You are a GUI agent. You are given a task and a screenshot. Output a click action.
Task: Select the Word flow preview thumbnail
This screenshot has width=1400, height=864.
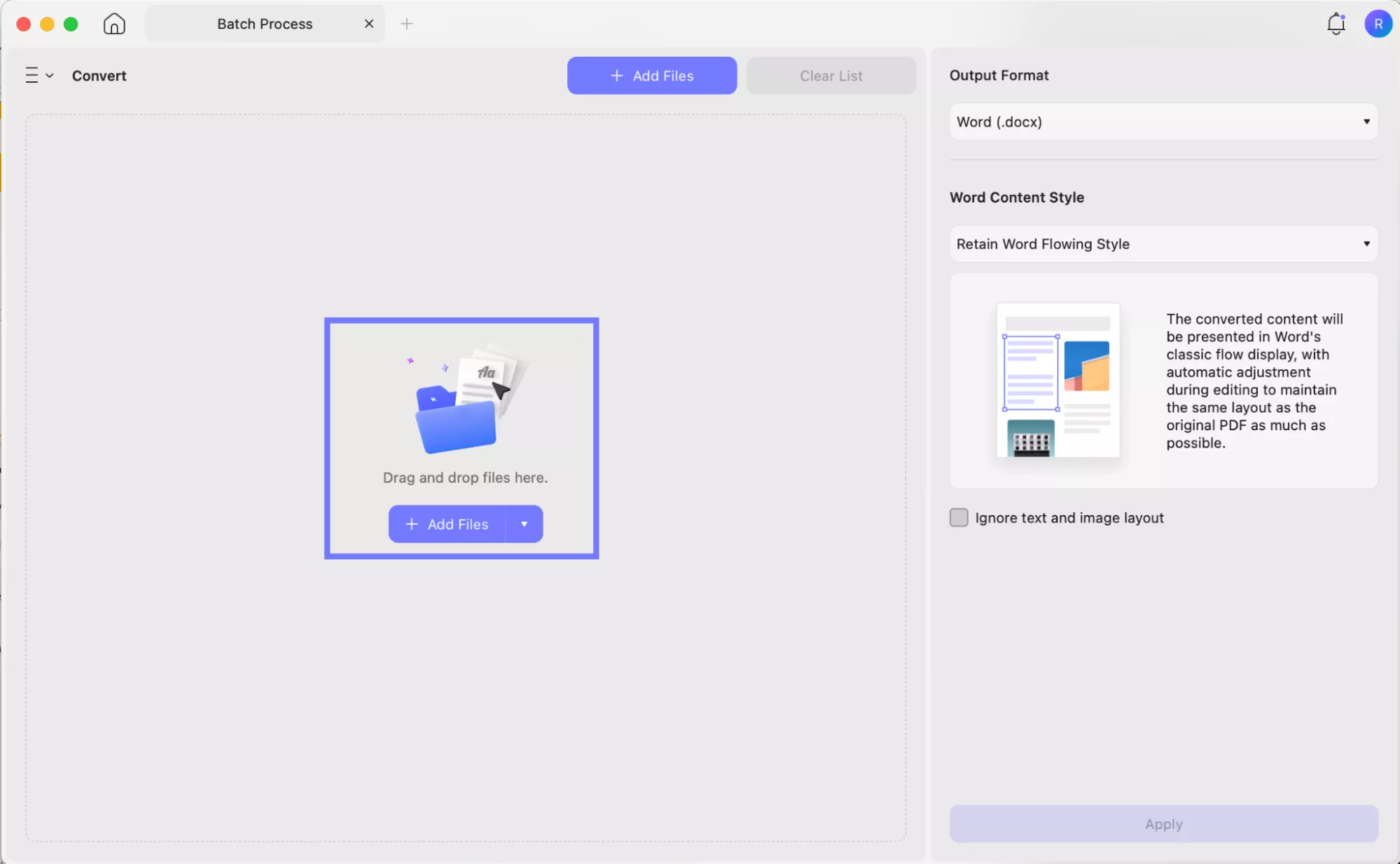click(1058, 381)
